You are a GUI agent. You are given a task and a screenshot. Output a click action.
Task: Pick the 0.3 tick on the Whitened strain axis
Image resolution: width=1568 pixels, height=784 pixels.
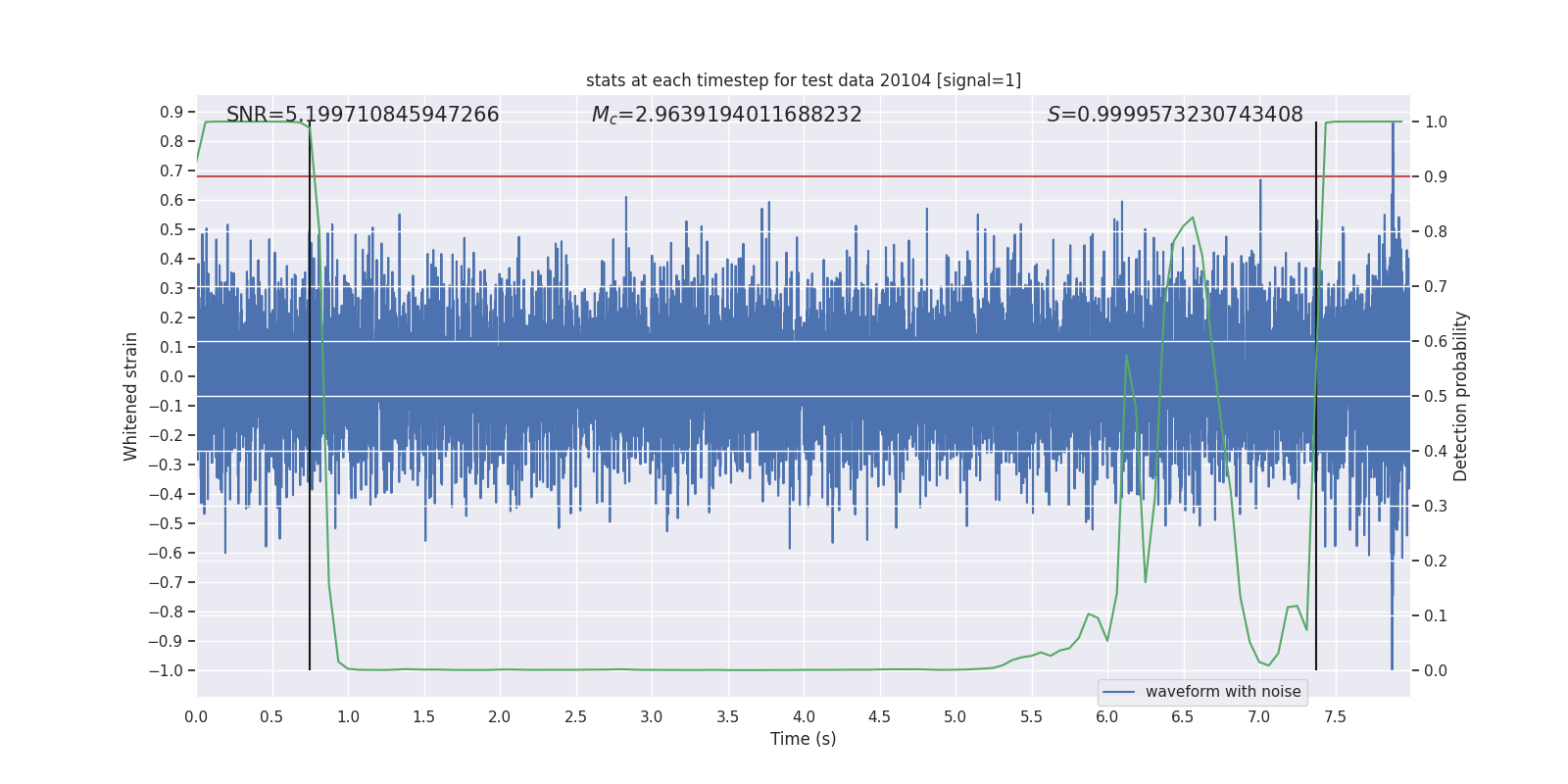point(172,289)
